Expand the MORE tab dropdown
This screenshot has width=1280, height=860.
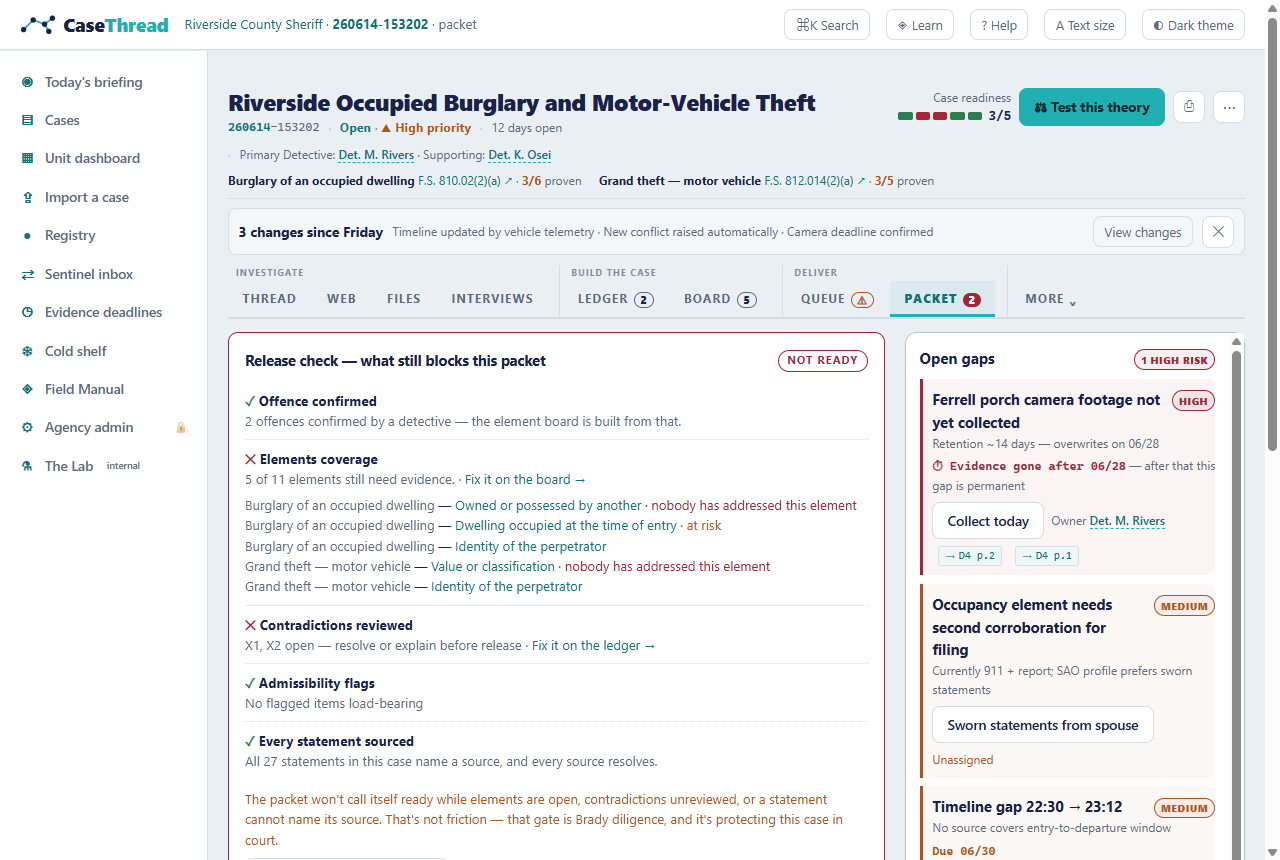click(x=1050, y=299)
